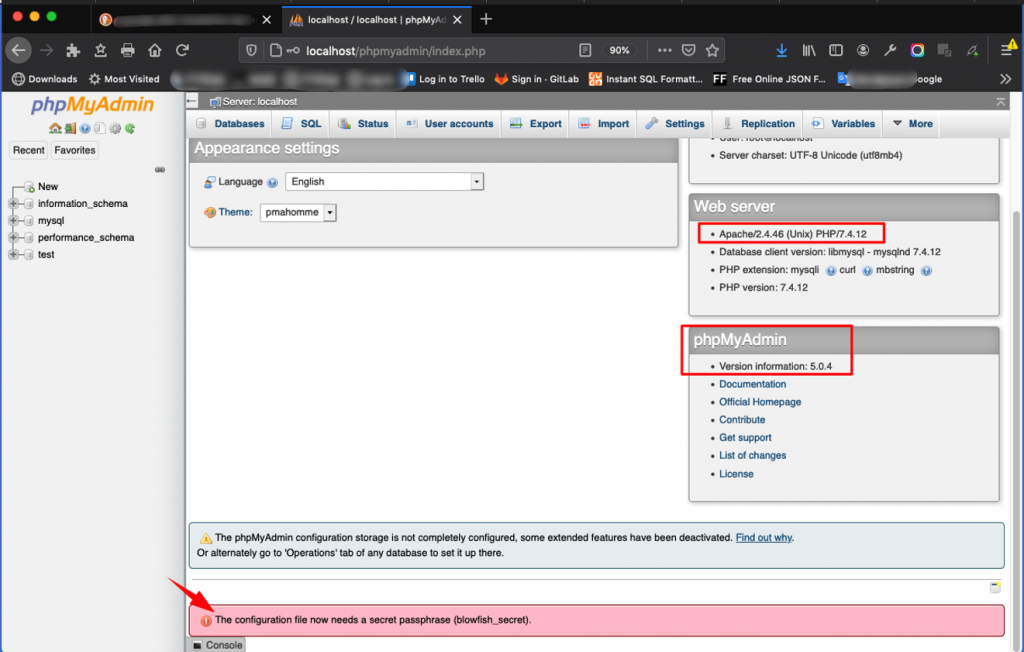Screen dimensions: 1024x652
Task: Open the browser extensions puzzle icon
Action: click(73, 50)
